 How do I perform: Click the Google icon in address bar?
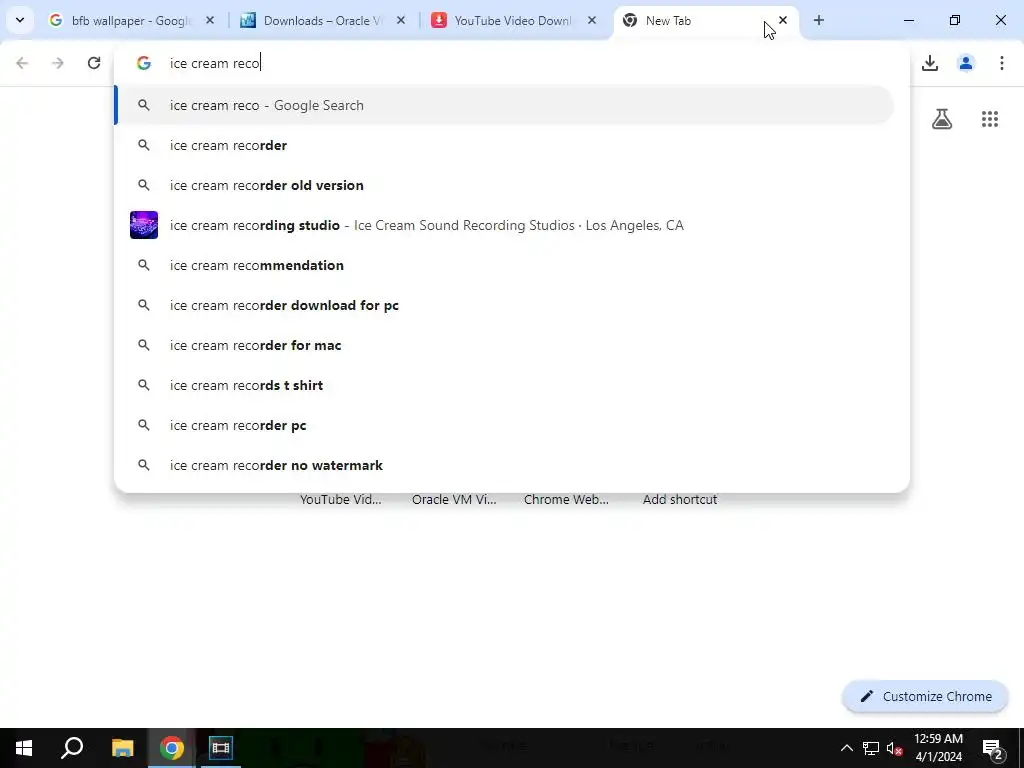coord(144,63)
